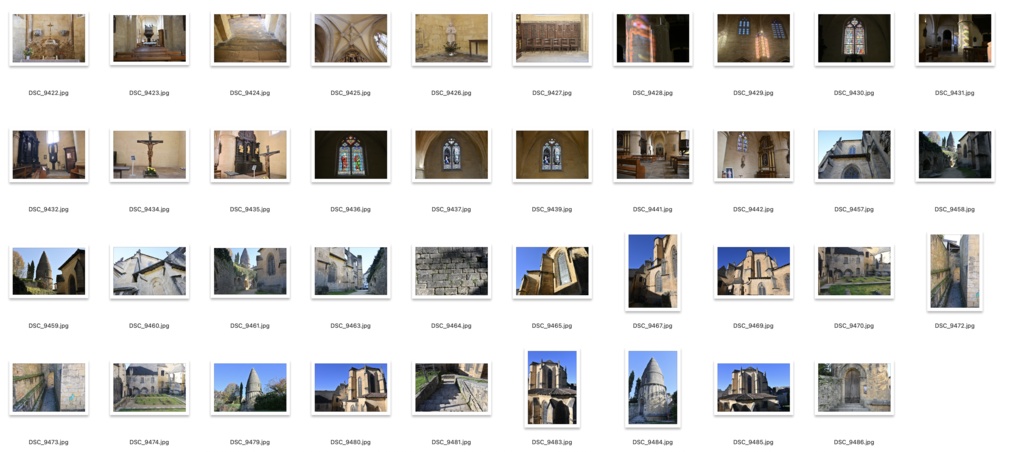1024x452 pixels.
Task: Click the file name DSC_9422.jpg
Action: pos(48,93)
